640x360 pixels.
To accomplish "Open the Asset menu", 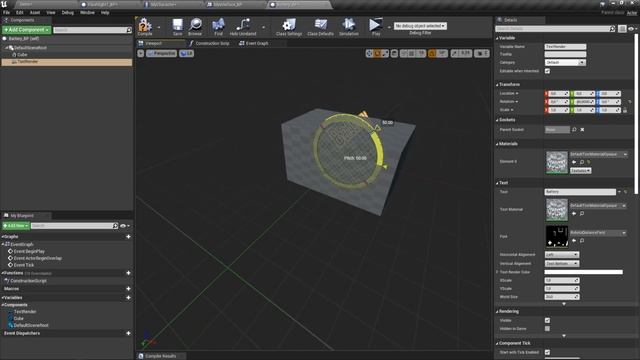I will coord(35,13).
